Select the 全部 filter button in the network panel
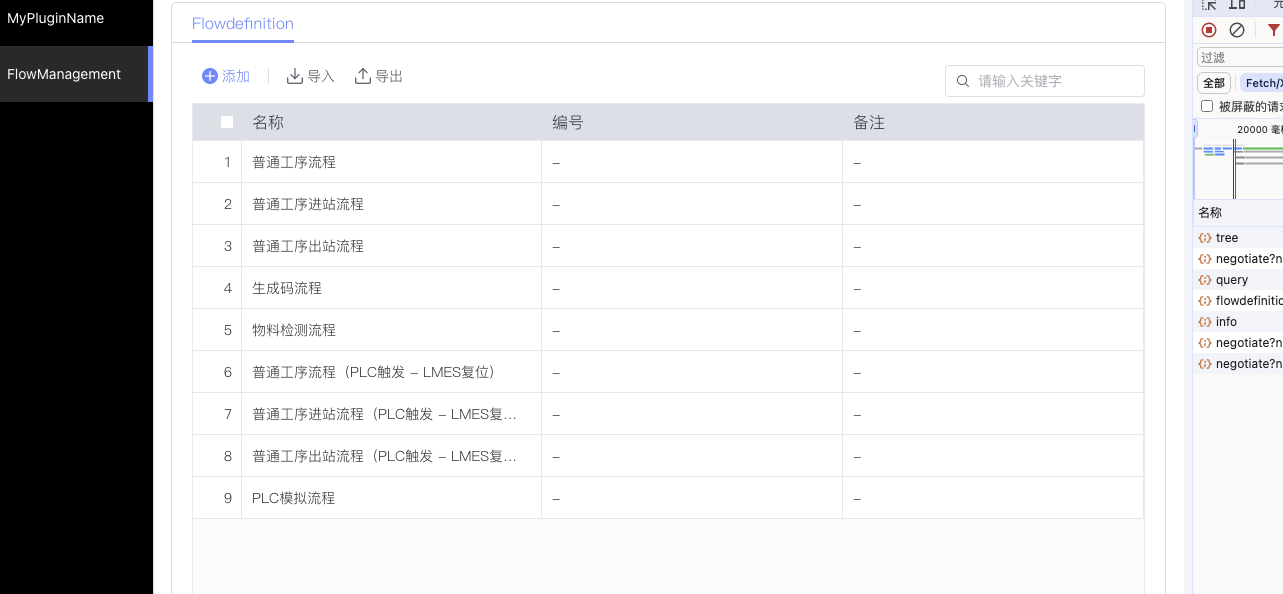The height and width of the screenshot is (594, 1283). point(1213,83)
